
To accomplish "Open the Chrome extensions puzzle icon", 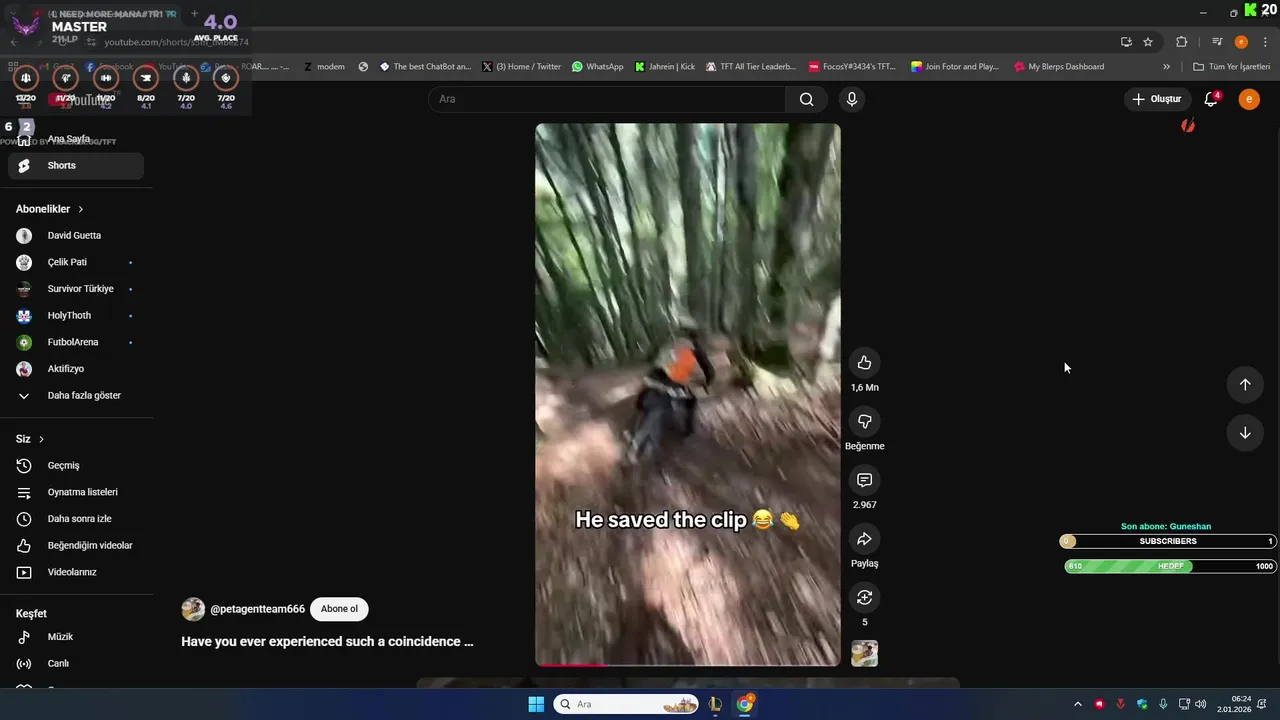I will (1182, 42).
